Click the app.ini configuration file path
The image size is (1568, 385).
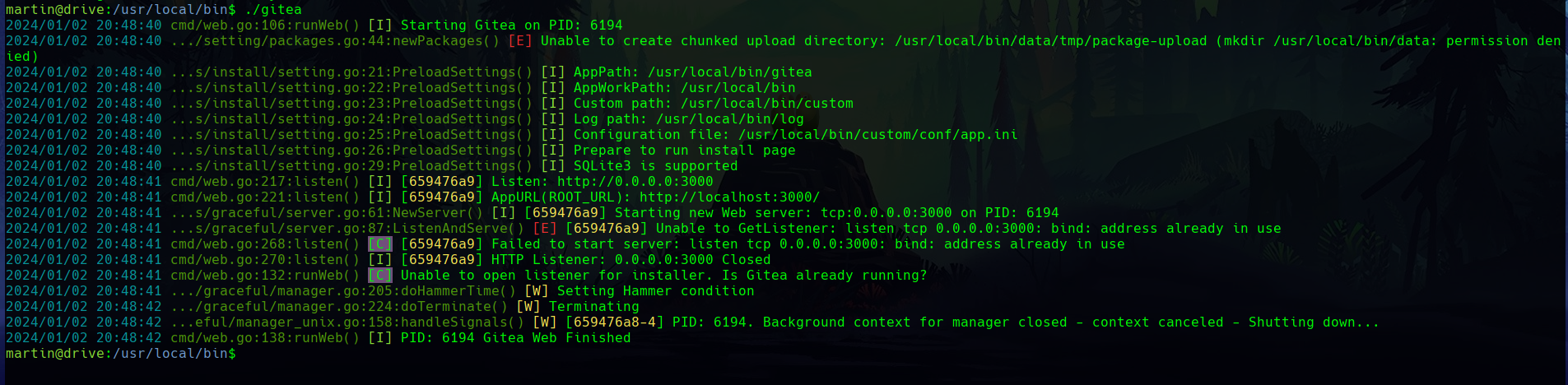click(x=877, y=135)
